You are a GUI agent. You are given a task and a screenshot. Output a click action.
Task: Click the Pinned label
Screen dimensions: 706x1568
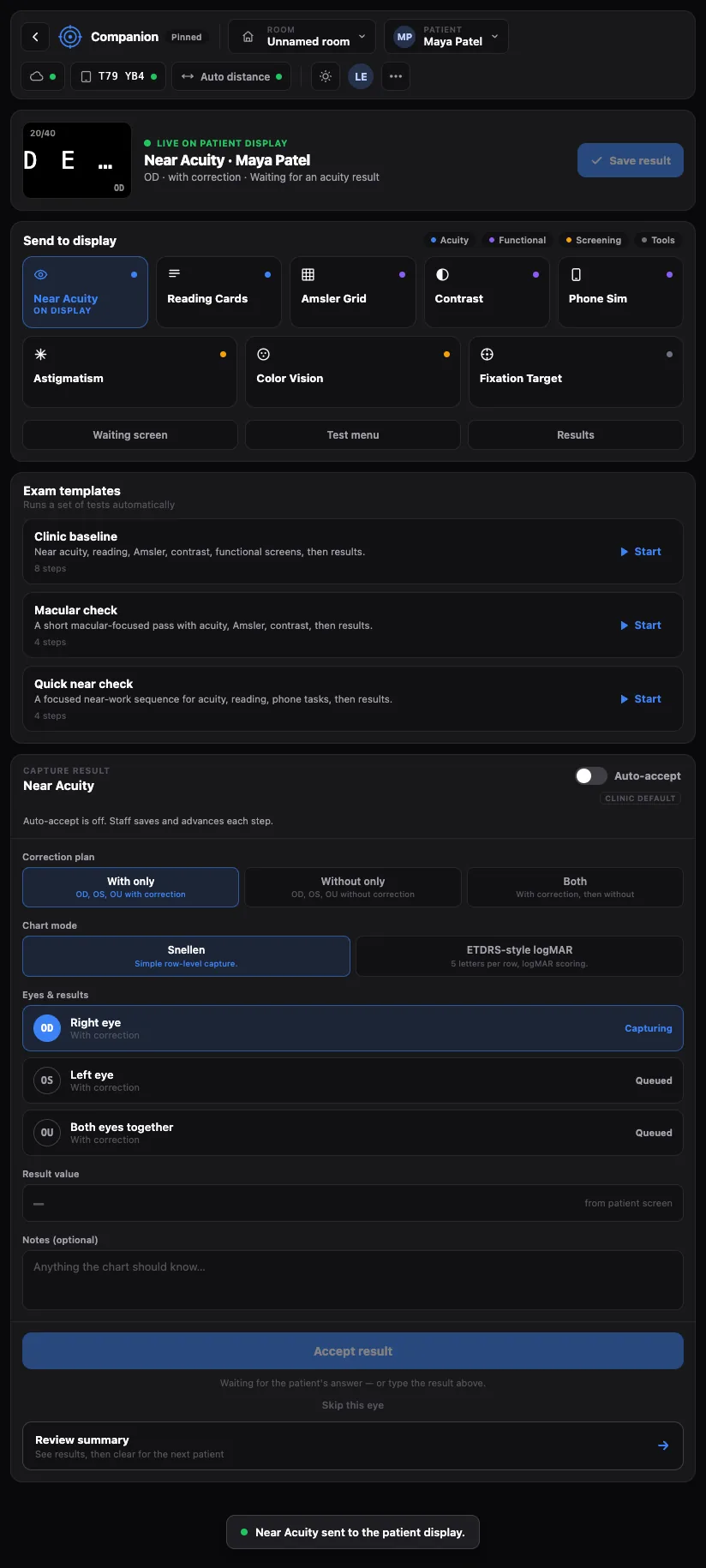(187, 37)
